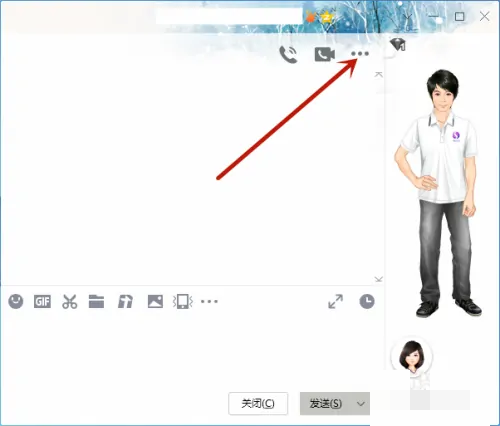
Task: Start a video call with the camera icon
Action: click(x=325, y=54)
